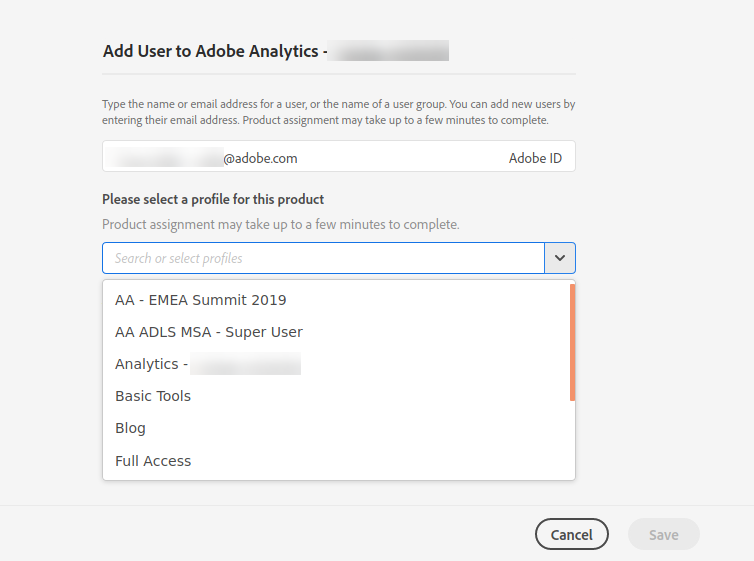Click the profile list scrollbar
This screenshot has width=754, height=561.
click(x=572, y=342)
